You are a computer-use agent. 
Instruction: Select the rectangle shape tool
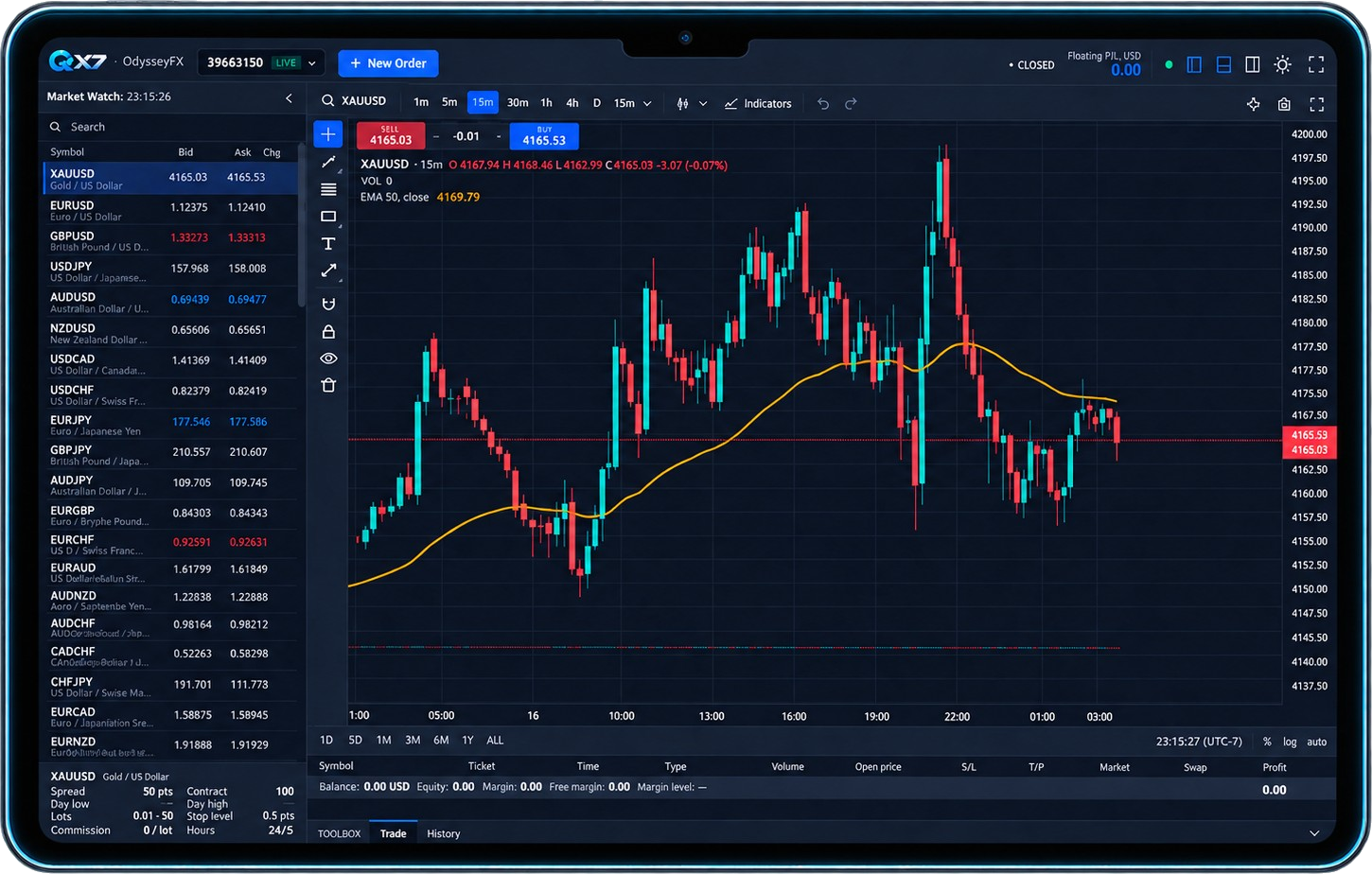(x=328, y=217)
